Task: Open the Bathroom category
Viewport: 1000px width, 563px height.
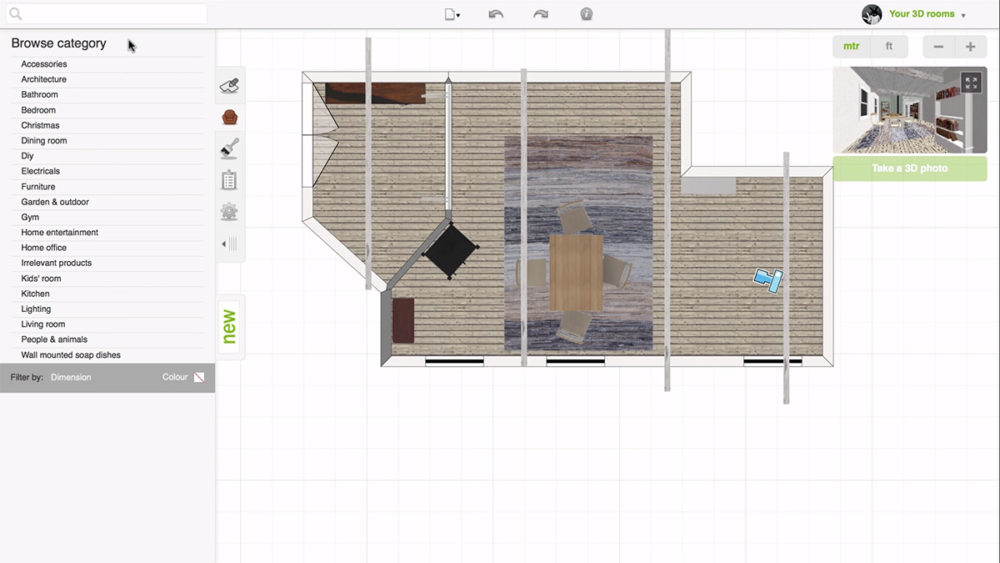Action: click(x=40, y=94)
